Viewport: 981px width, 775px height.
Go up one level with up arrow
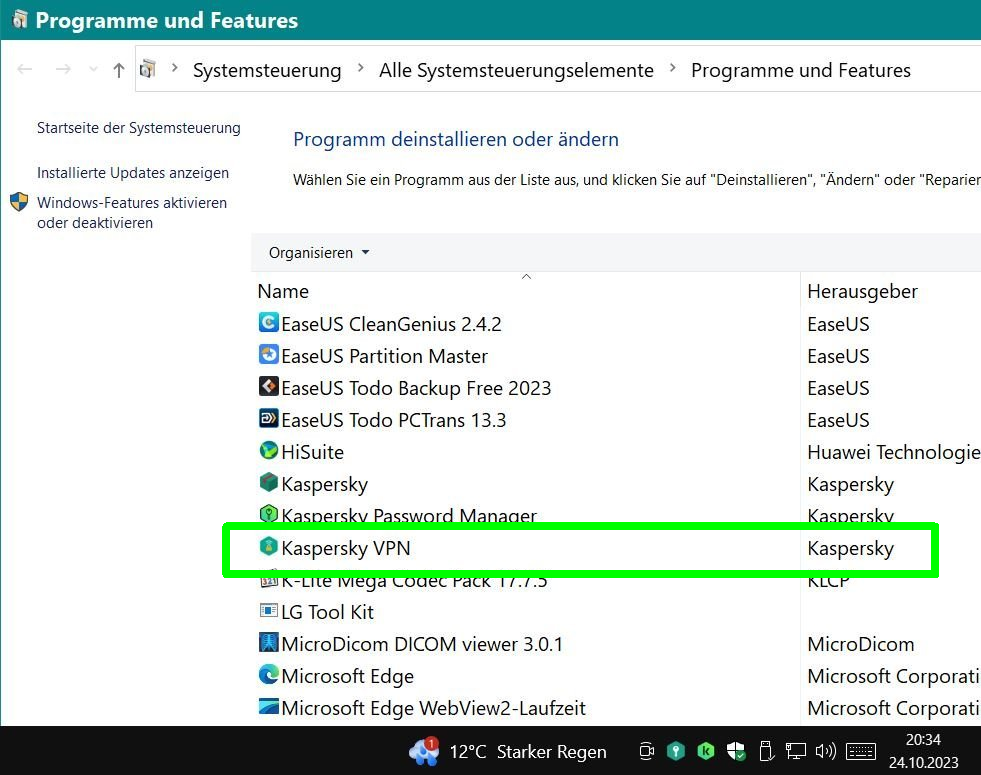pos(119,70)
